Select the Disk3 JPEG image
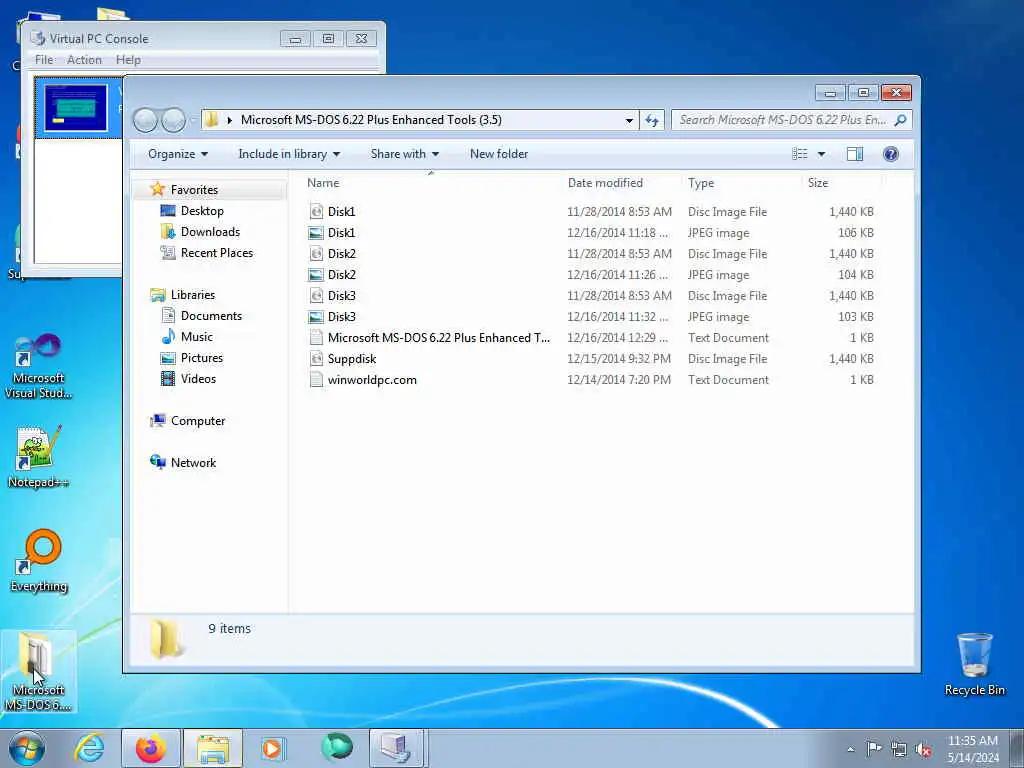The height and width of the screenshot is (768, 1024). point(342,316)
